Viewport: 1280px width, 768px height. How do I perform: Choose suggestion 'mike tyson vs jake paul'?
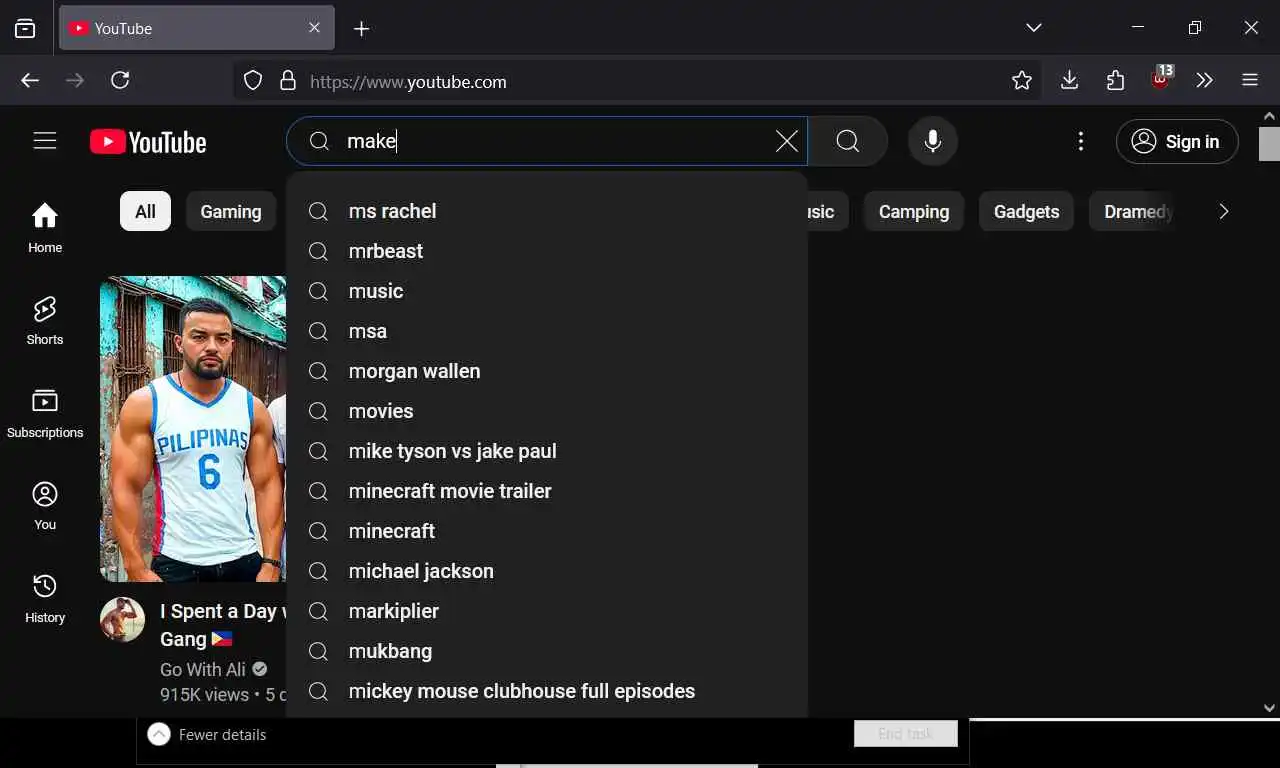[x=547, y=451]
